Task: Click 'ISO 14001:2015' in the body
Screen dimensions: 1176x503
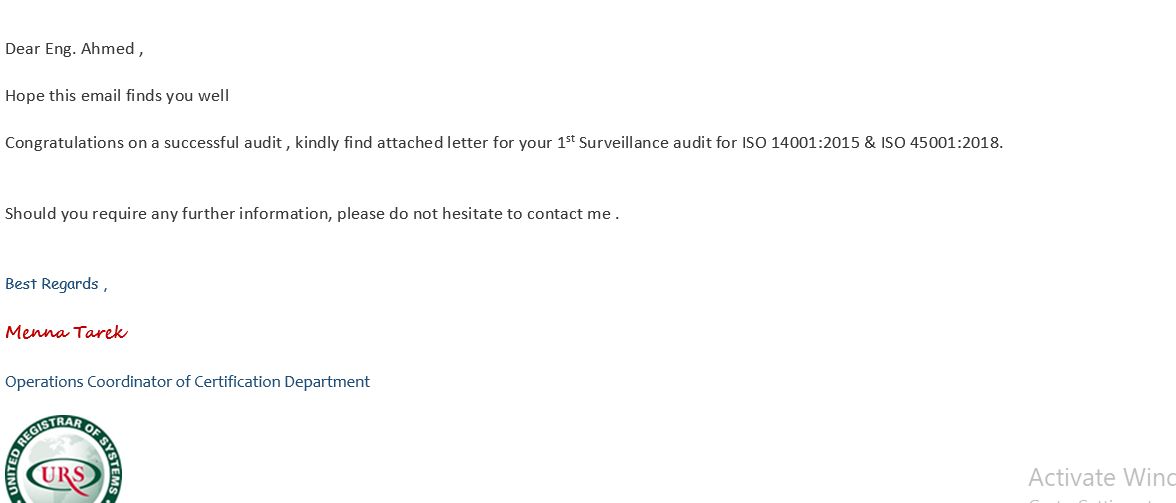Action: pyautogui.click(x=801, y=142)
